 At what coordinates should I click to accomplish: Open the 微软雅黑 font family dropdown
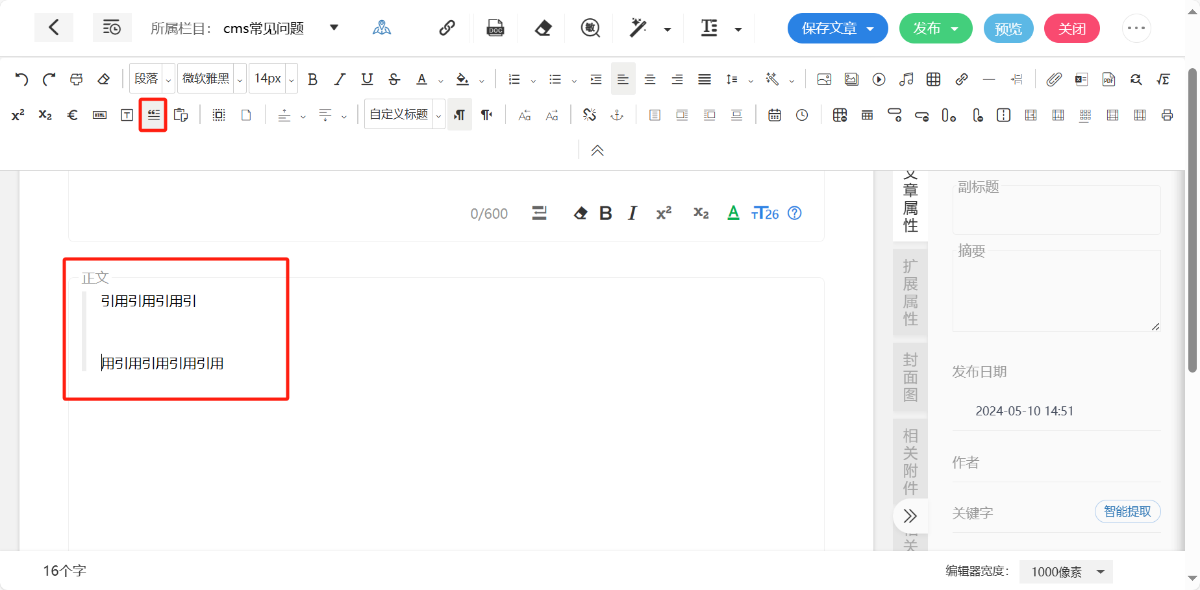[x=211, y=79]
